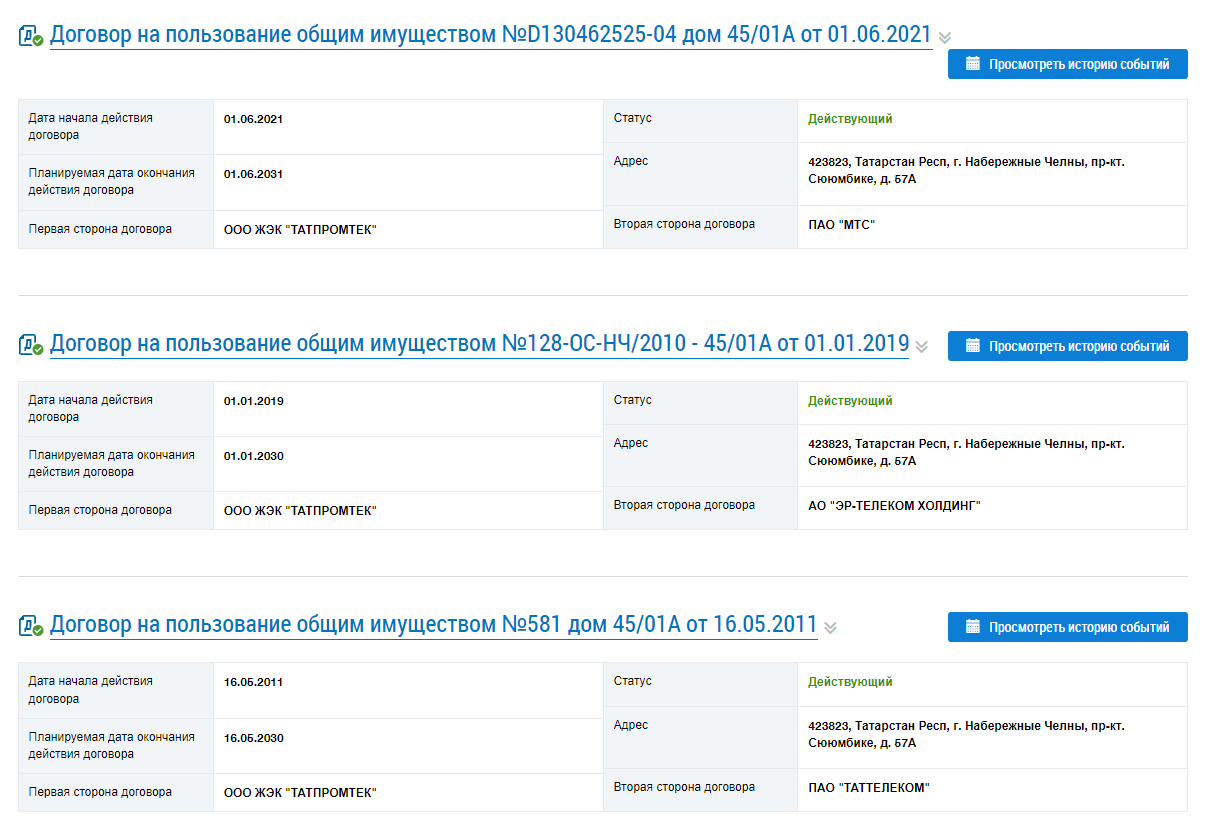Select planned end date 16.05.2030
This screenshot has width=1218, height=830.
pos(254,738)
